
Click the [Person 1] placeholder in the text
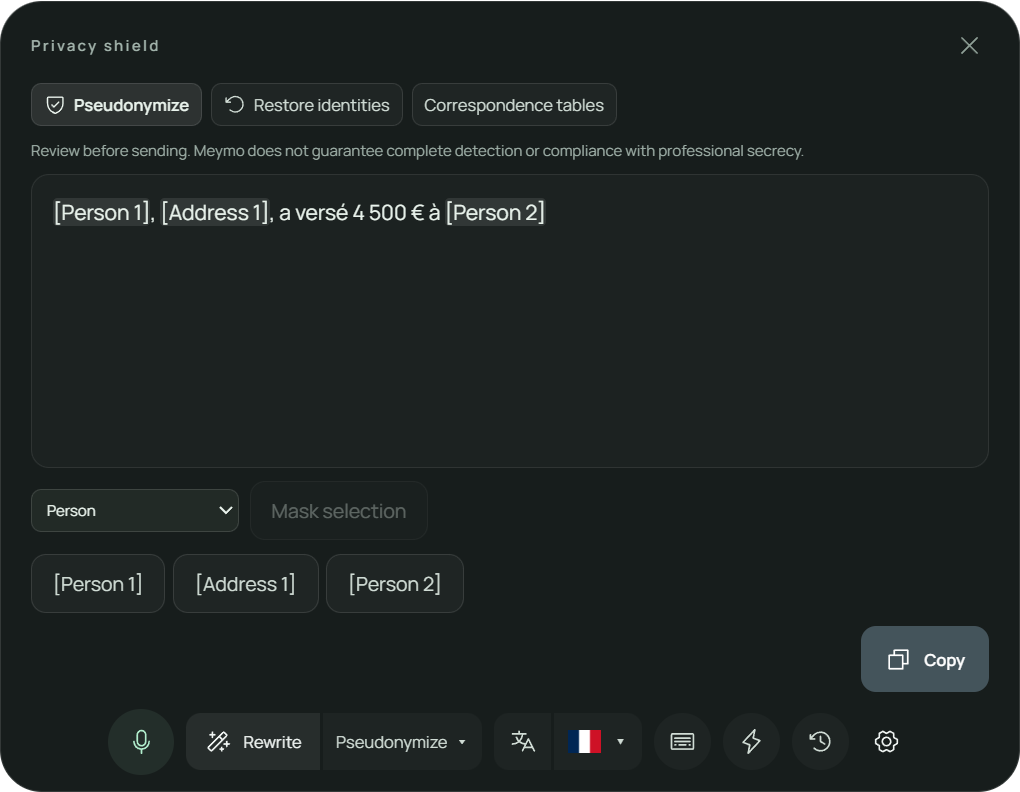tap(101, 213)
